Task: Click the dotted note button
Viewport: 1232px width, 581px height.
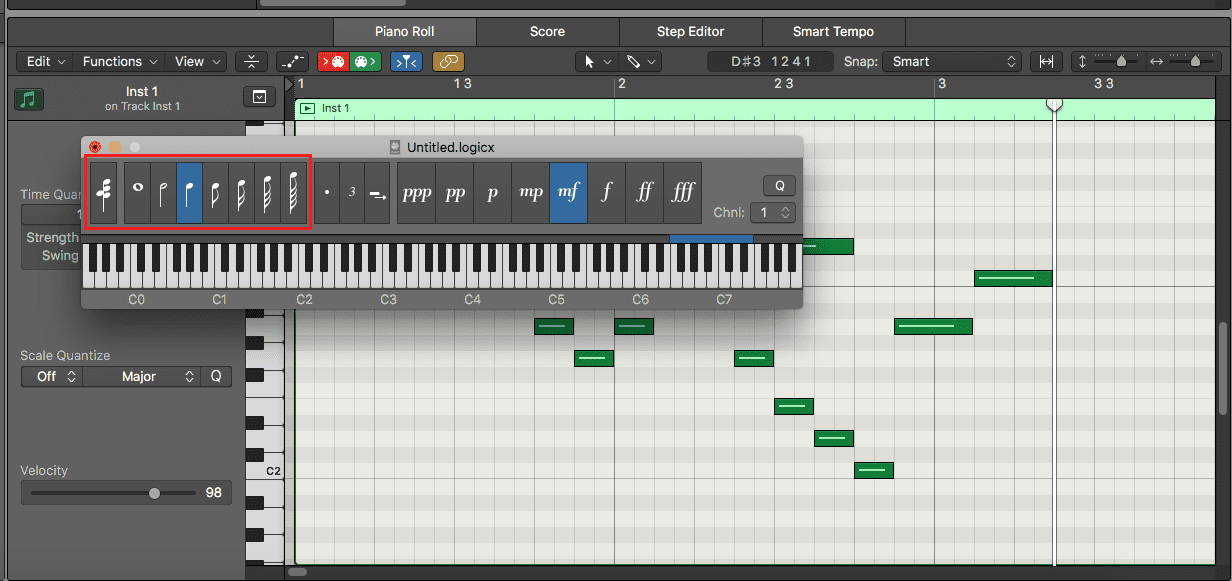Action: [x=327, y=193]
